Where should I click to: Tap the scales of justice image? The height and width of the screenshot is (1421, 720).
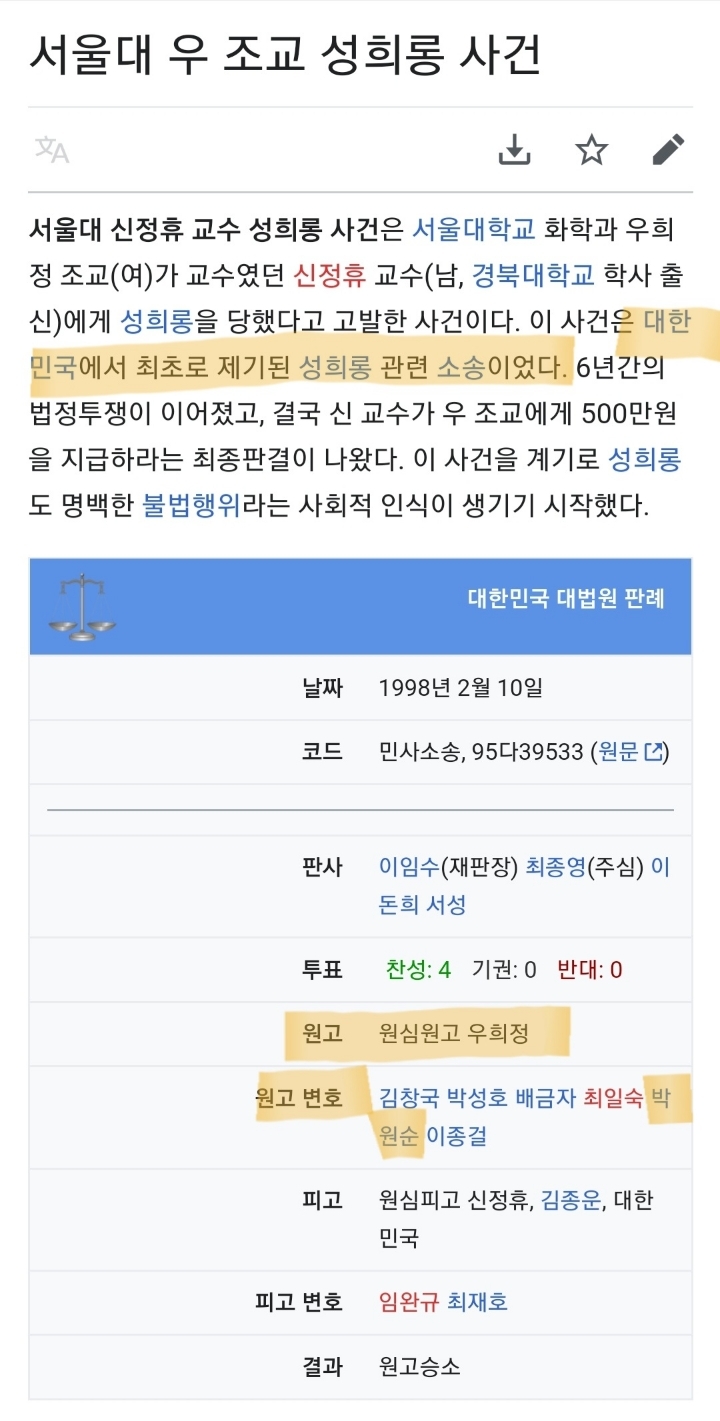[81, 606]
